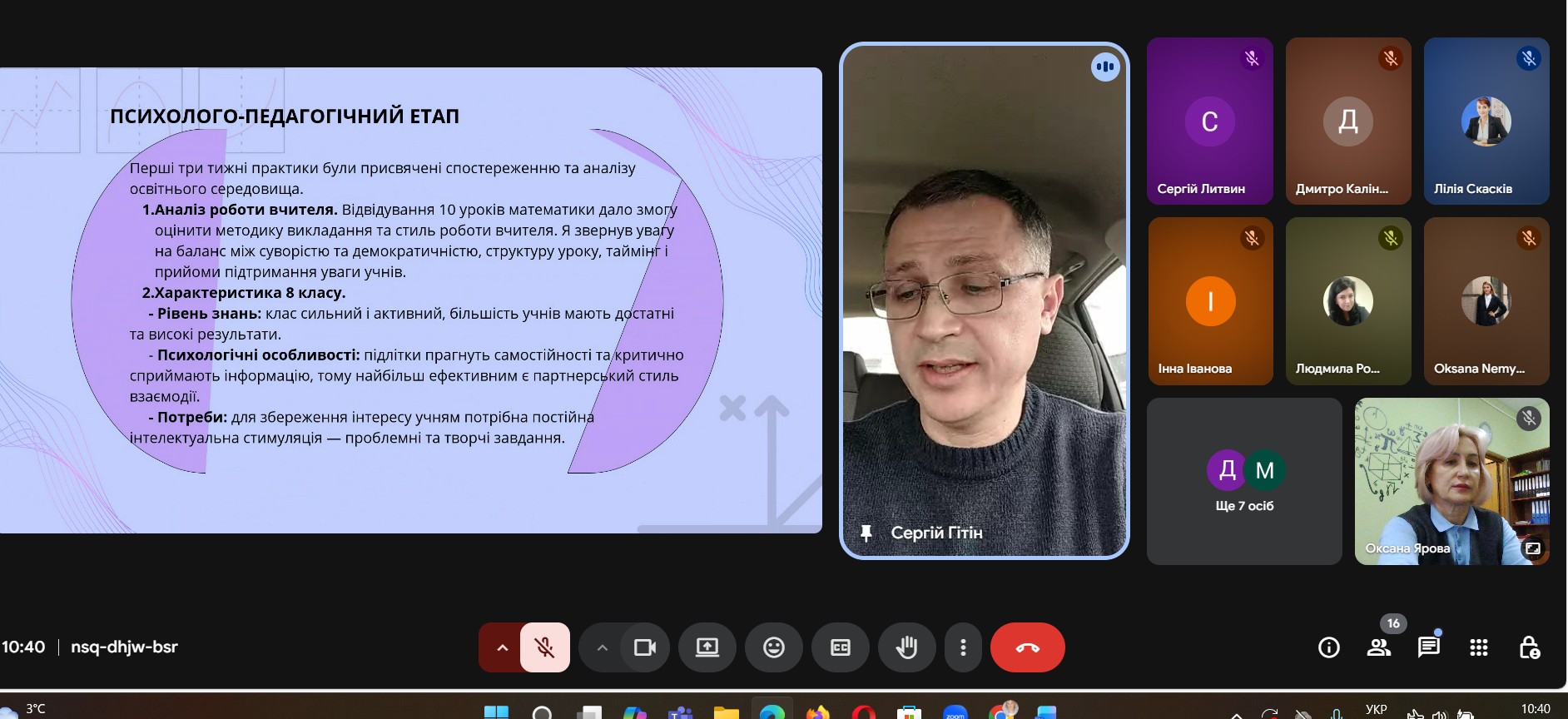This screenshot has width=1568, height=719.
Task: Toggle closed captions on
Action: pos(841,647)
